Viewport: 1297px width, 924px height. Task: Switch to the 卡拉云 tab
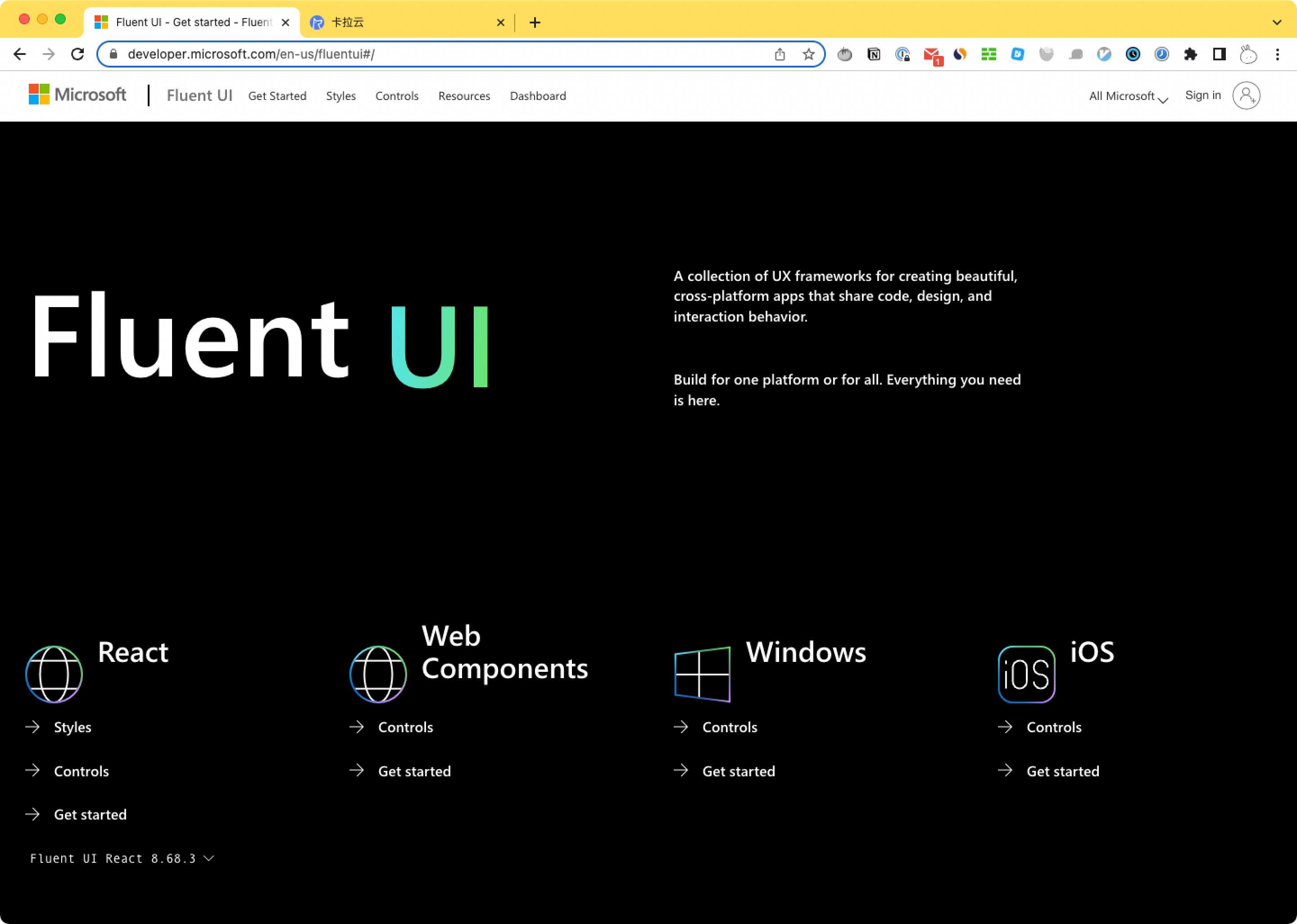coord(398,22)
